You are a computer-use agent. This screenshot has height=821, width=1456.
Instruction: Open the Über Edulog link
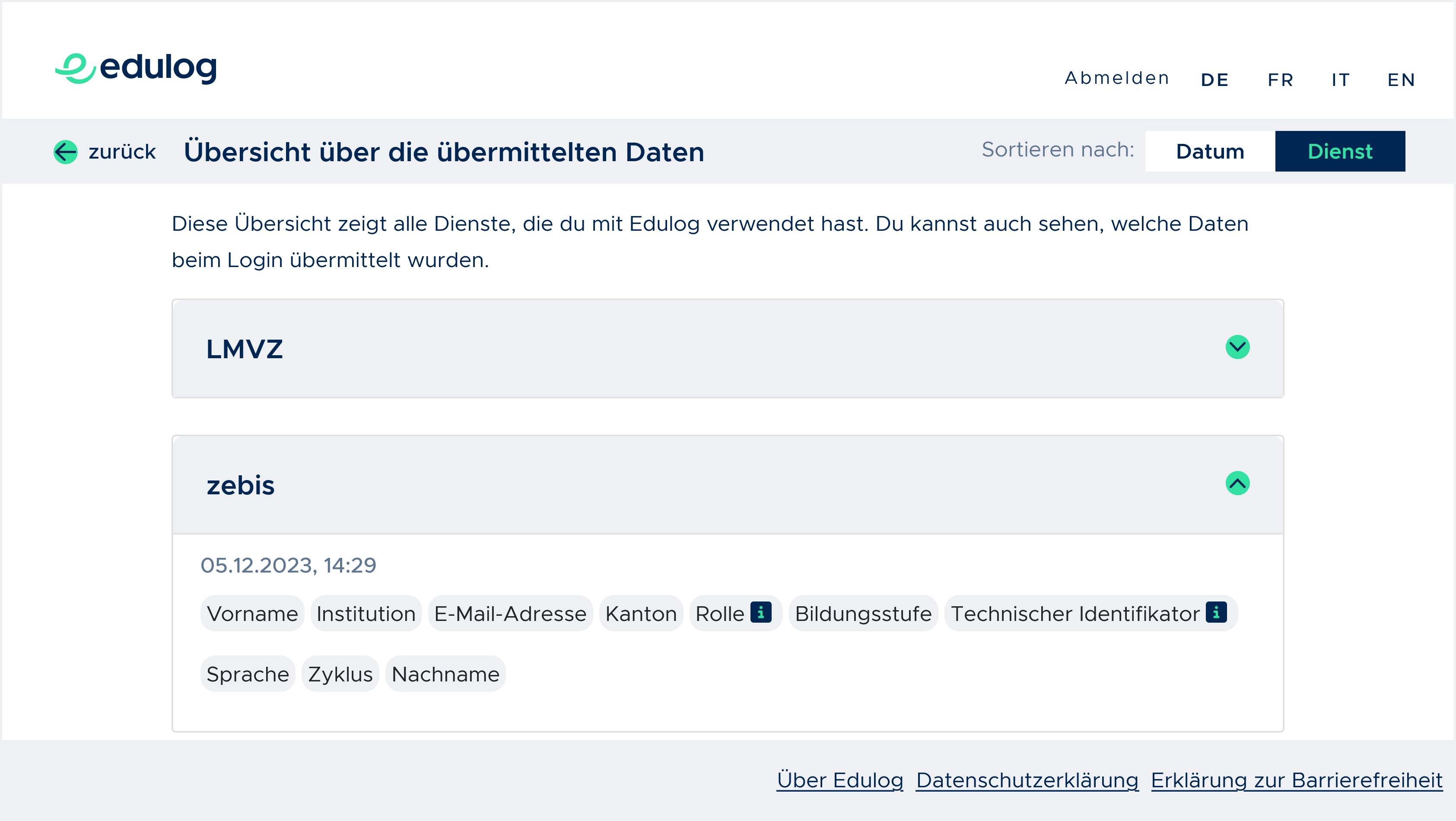click(840, 780)
